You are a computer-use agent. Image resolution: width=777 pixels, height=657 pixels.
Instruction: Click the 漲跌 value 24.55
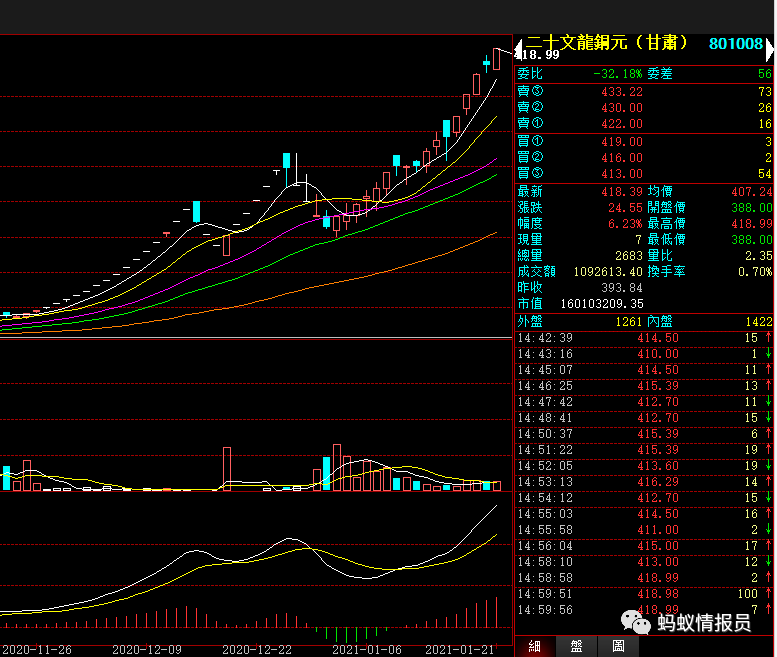pyautogui.click(x=625, y=208)
